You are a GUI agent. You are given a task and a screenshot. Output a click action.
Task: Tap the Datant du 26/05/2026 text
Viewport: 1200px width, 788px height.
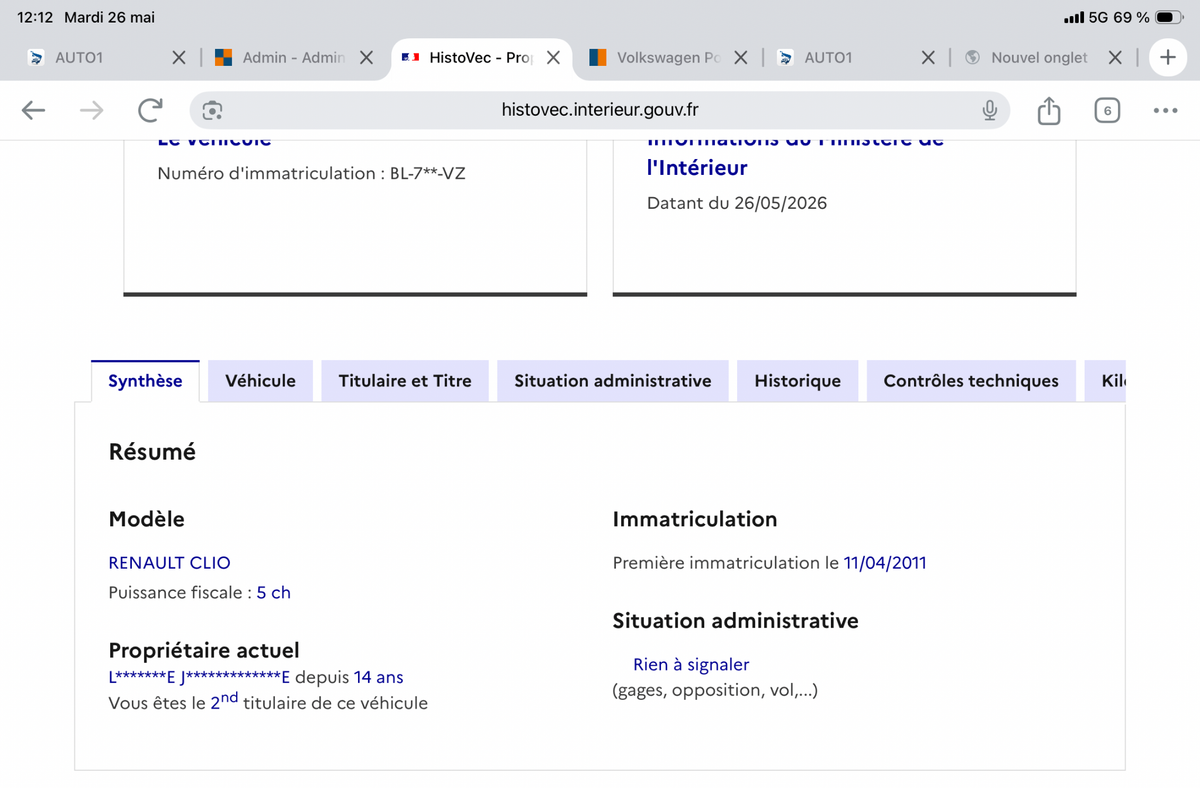[x=737, y=204]
